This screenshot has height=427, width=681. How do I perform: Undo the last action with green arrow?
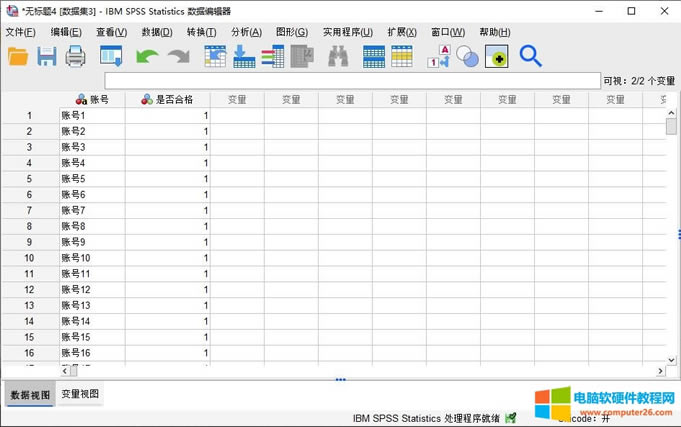tap(147, 57)
